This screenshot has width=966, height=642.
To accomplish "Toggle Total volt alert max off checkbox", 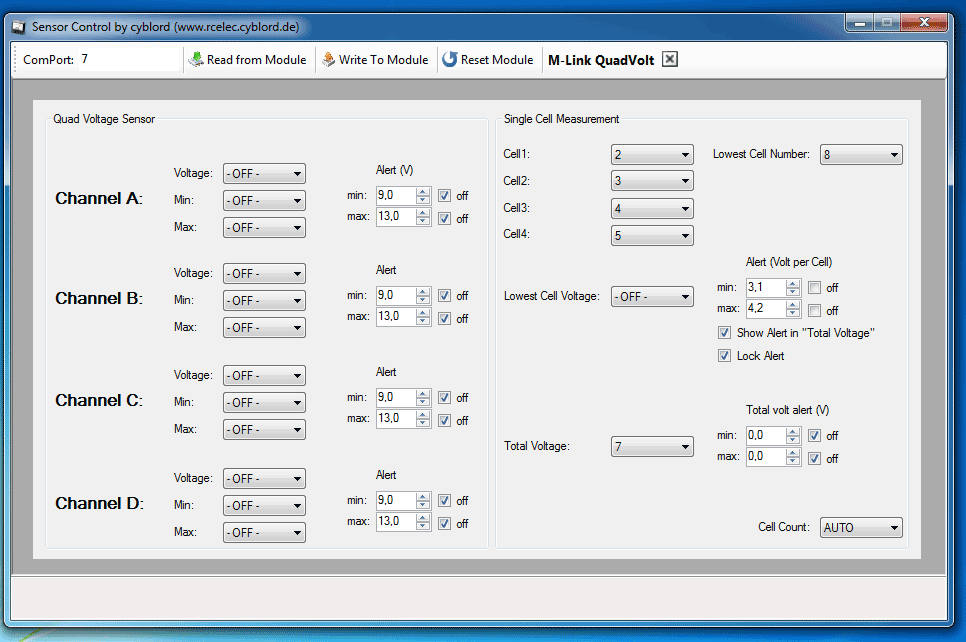I will coord(814,458).
